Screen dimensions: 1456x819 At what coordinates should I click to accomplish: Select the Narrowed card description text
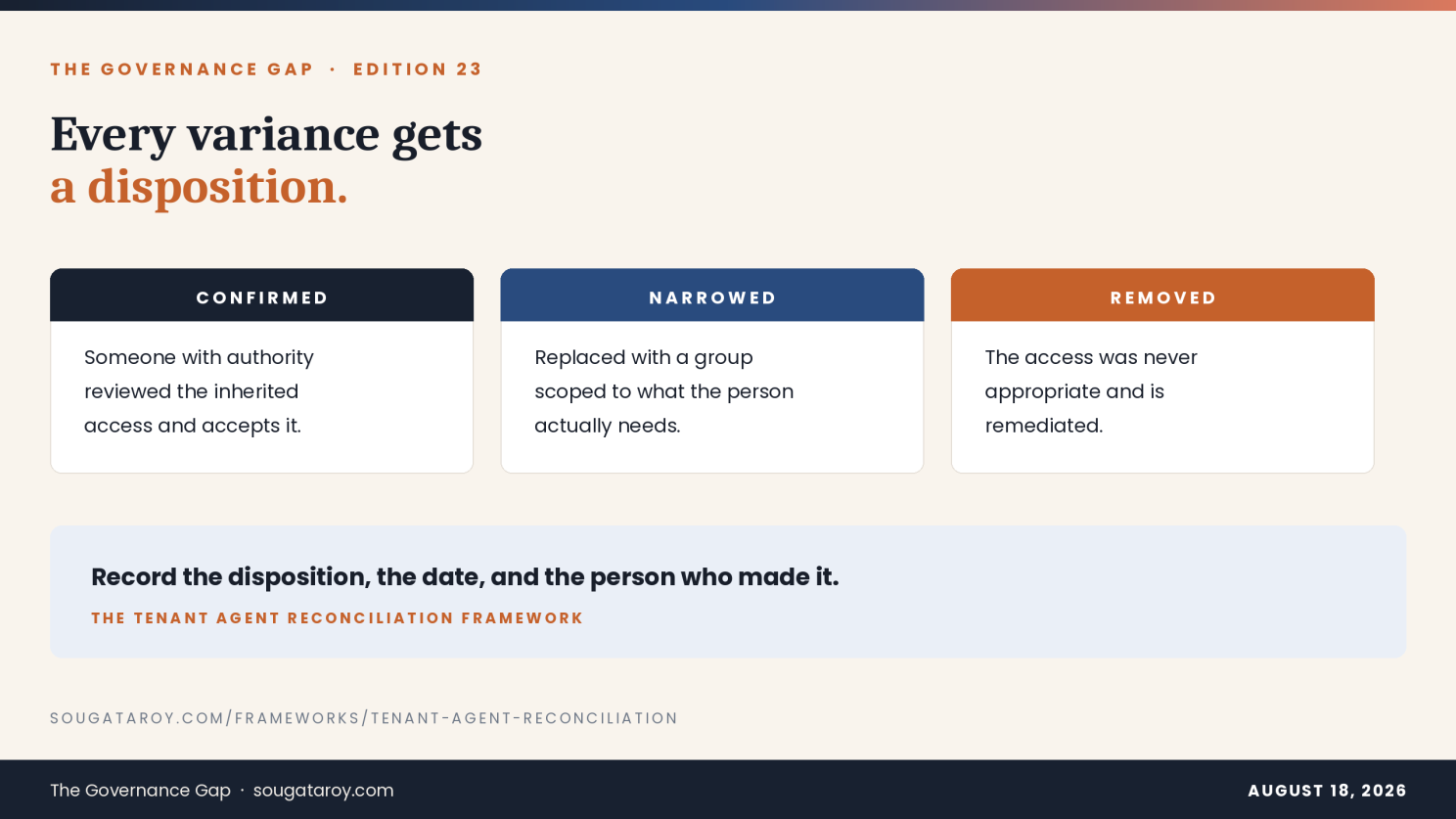point(663,391)
